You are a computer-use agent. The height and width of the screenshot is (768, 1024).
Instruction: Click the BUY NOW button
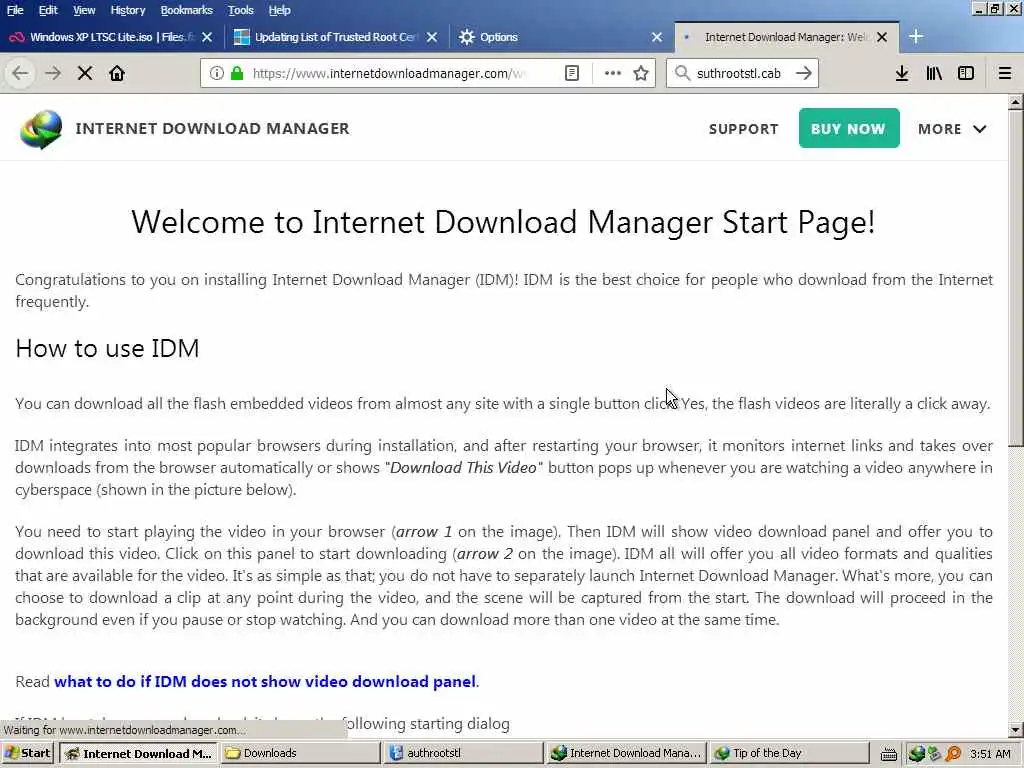tap(848, 128)
